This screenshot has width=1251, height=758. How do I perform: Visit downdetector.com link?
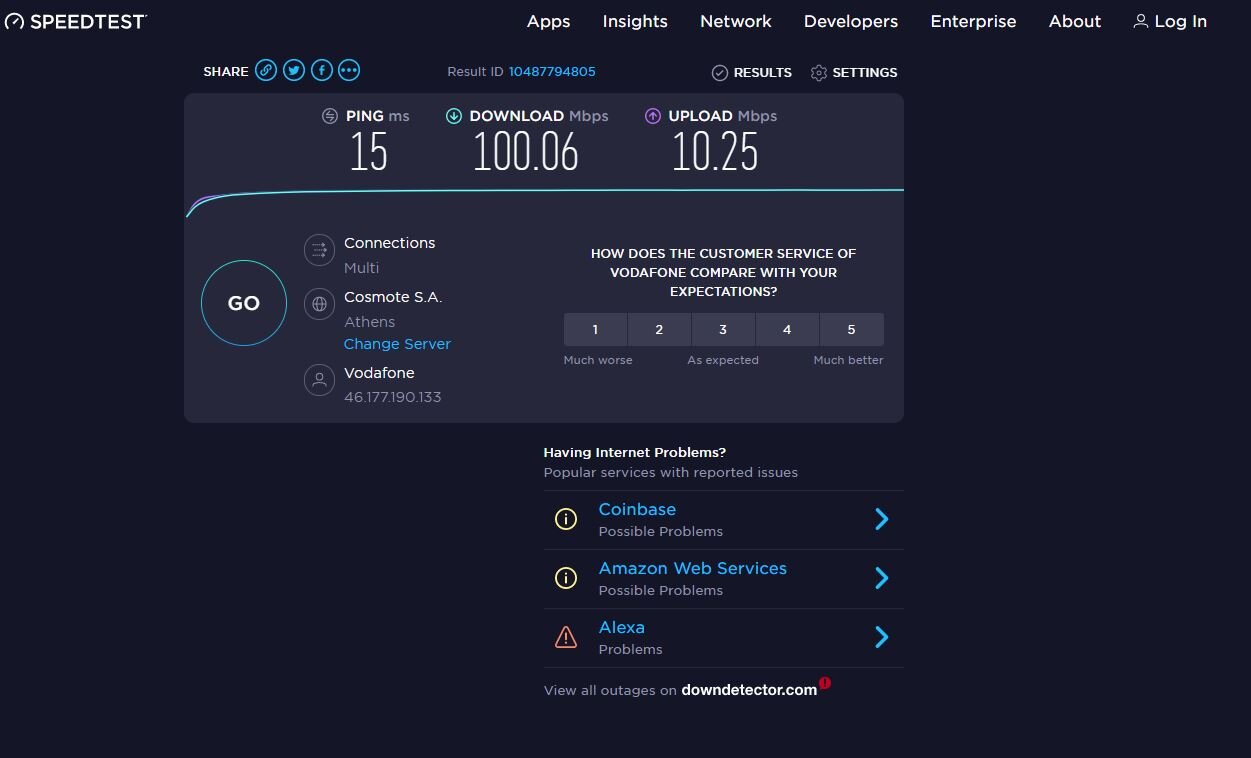tap(749, 690)
